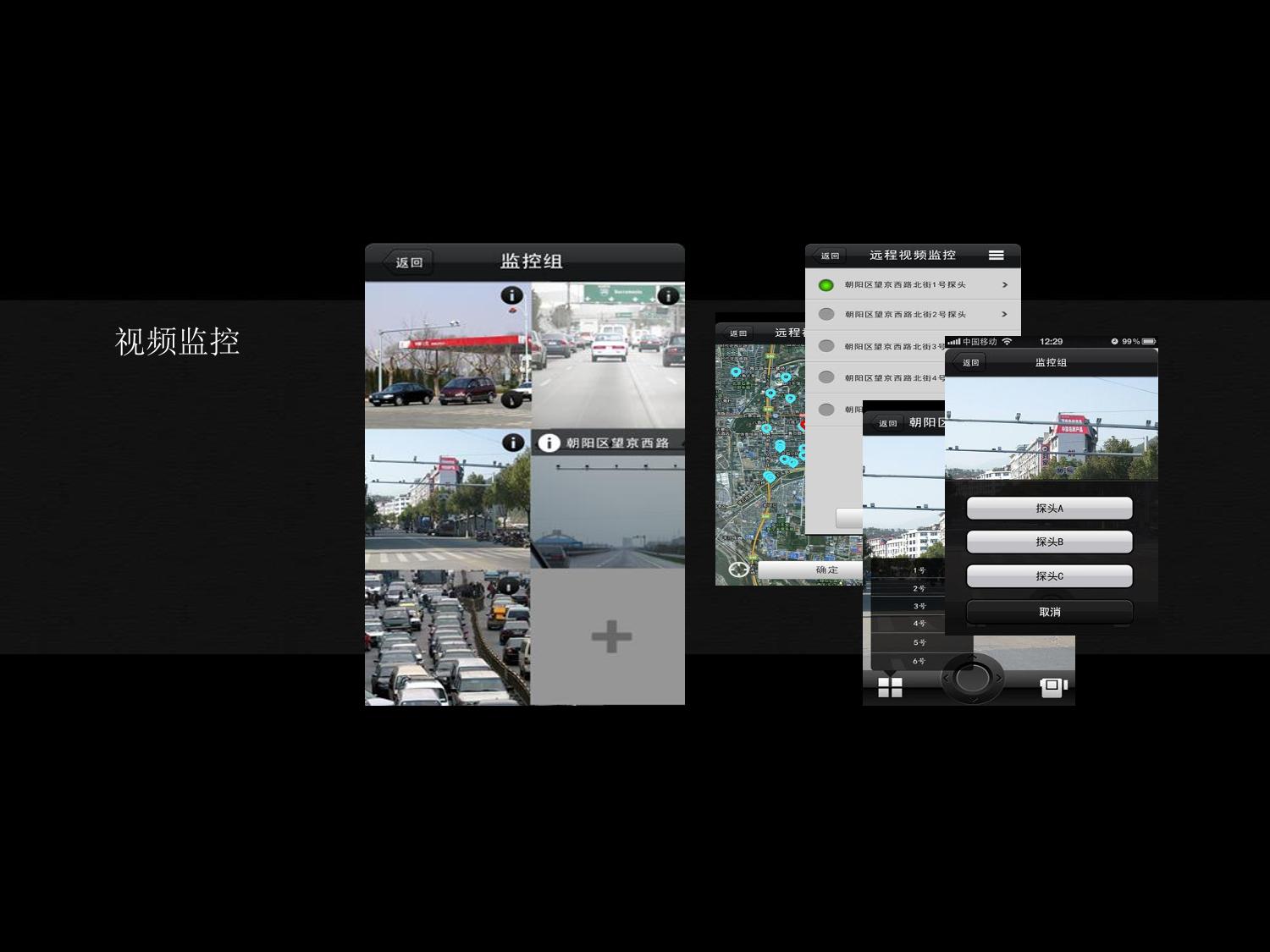Toggle grey status dot for 北街2号探头
This screenshot has height=952, width=1270.
coord(826,314)
